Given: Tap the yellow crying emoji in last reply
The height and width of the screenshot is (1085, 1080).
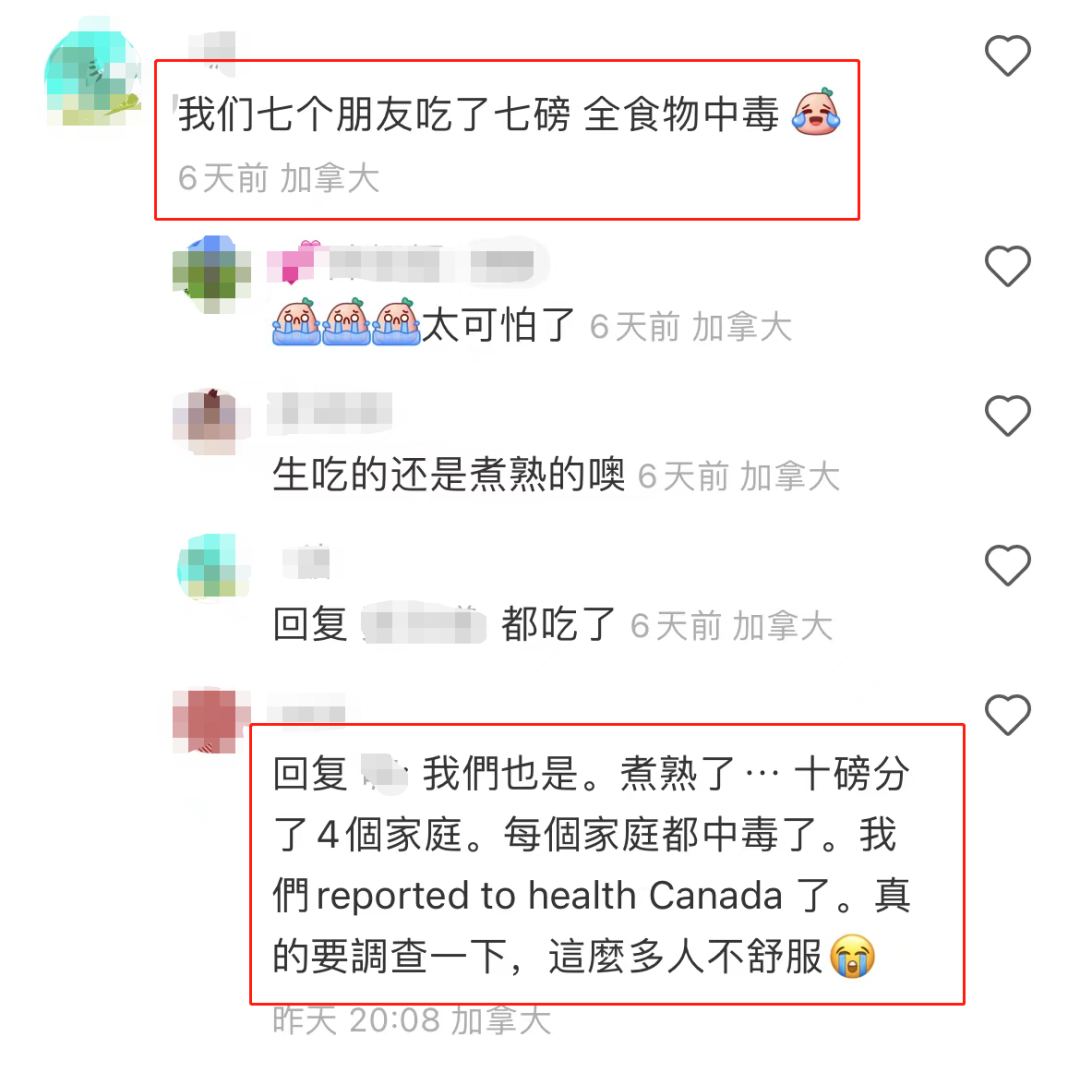Looking at the screenshot, I should [852, 956].
